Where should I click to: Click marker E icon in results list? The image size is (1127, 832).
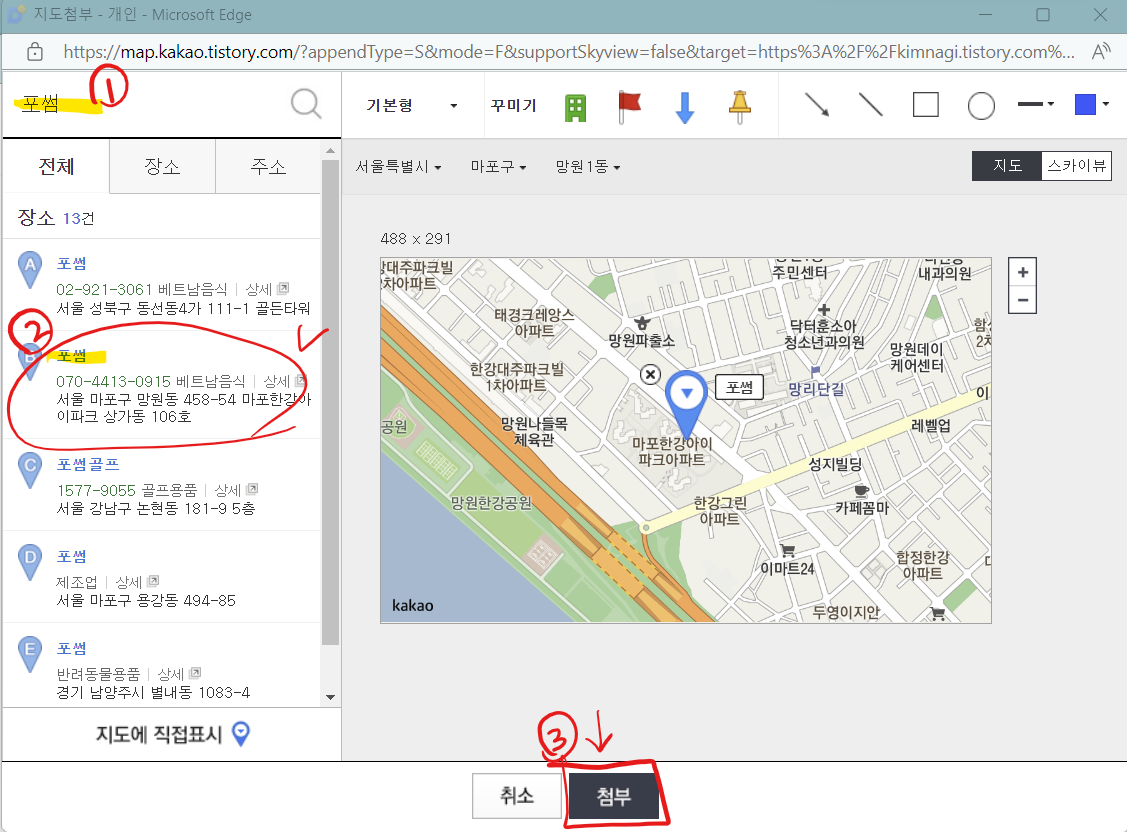[29, 655]
